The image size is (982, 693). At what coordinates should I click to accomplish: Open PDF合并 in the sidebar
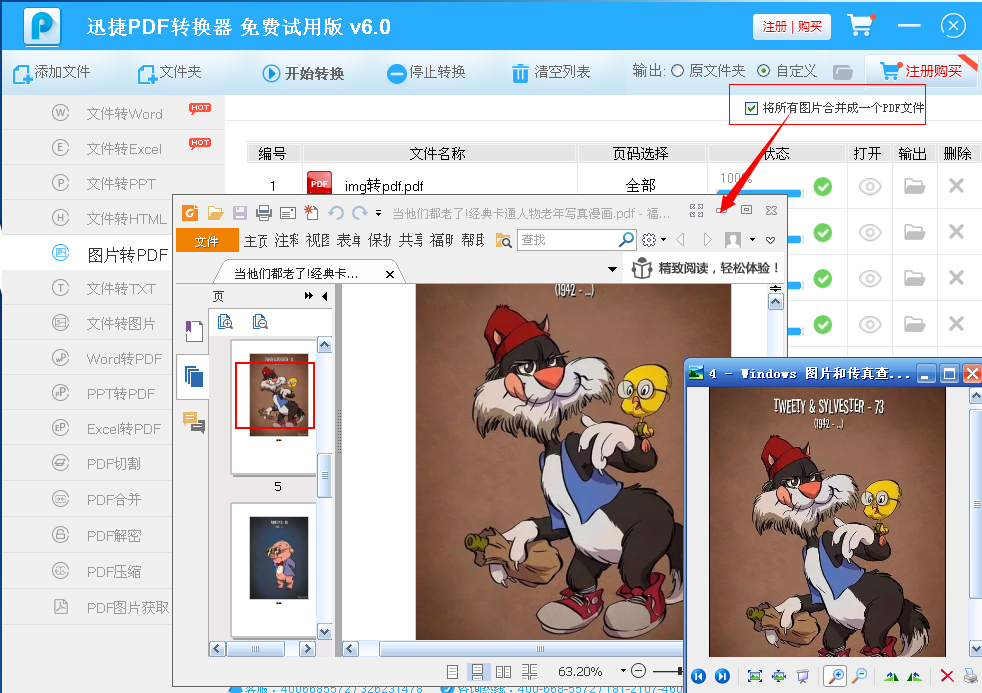pyautogui.click(x=88, y=499)
